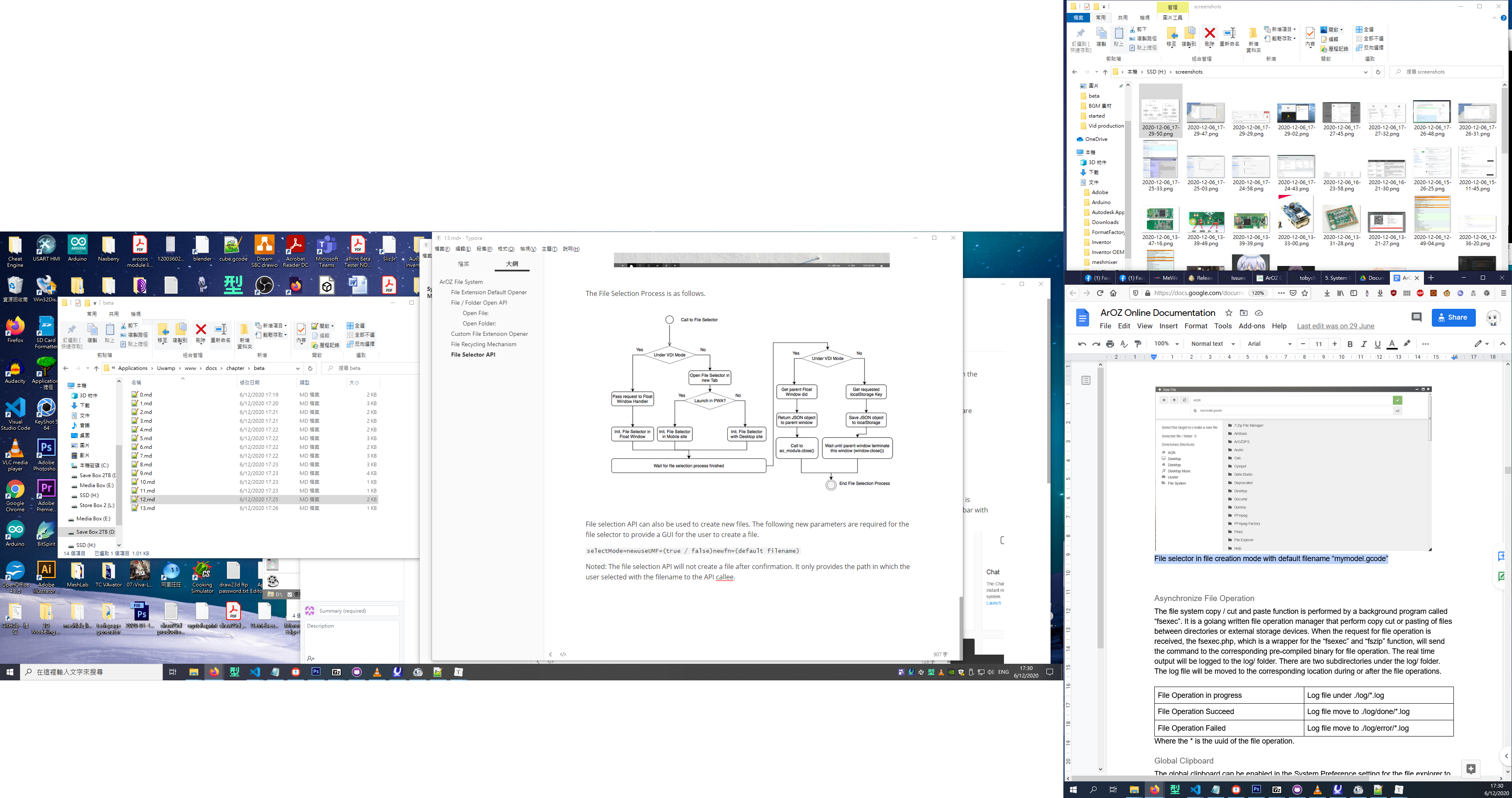Toggle Typora source code mode button
Screen dimensions: 1512x798
[564, 654]
